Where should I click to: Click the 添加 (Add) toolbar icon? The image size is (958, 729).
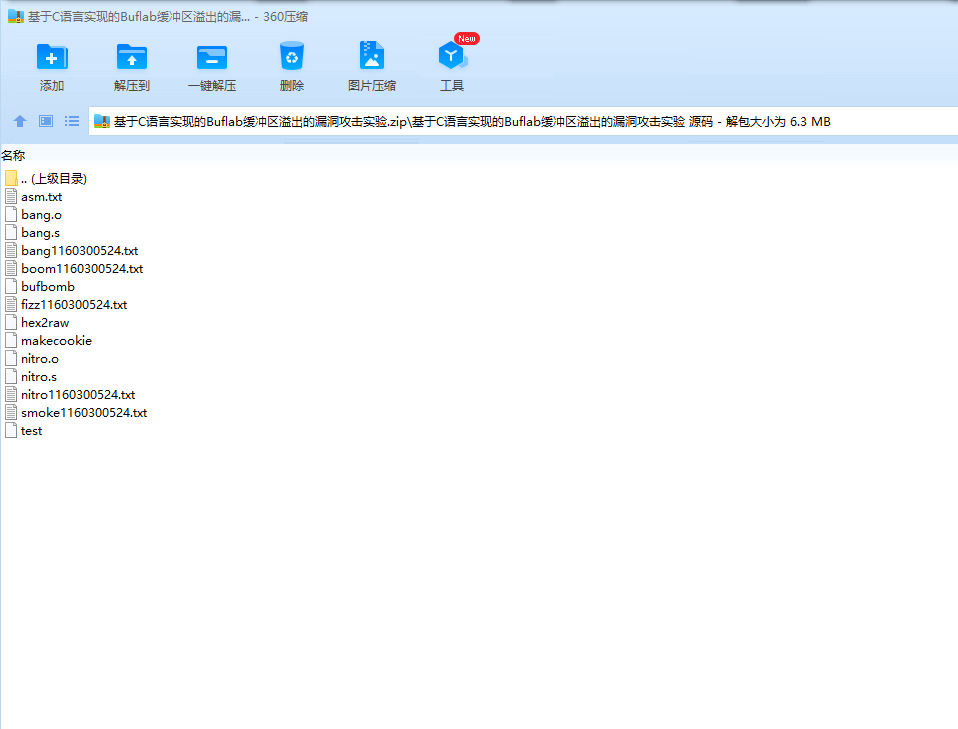point(52,57)
